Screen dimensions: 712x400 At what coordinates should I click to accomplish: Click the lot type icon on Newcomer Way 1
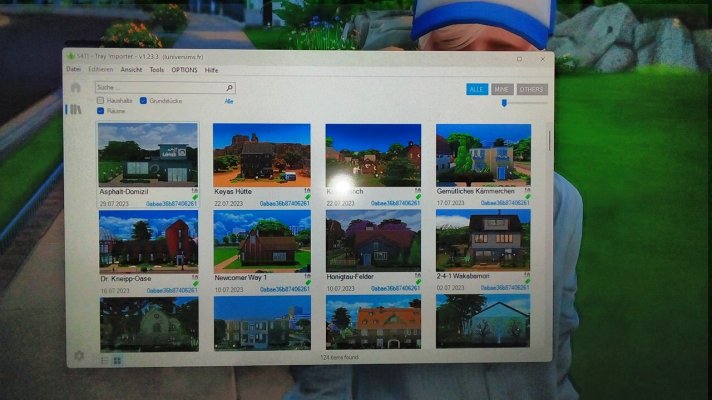pyautogui.click(x=307, y=276)
